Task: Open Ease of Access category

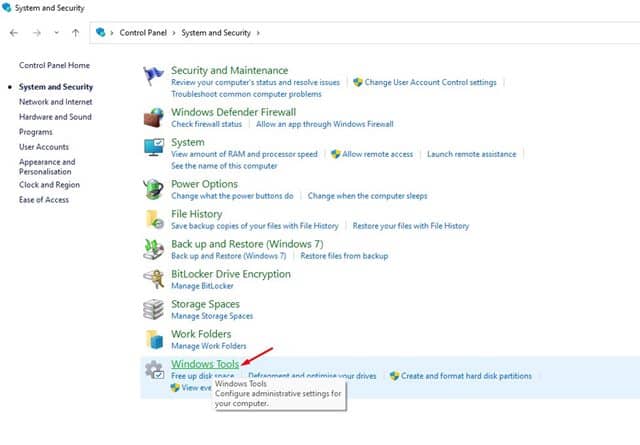Action: (x=44, y=200)
